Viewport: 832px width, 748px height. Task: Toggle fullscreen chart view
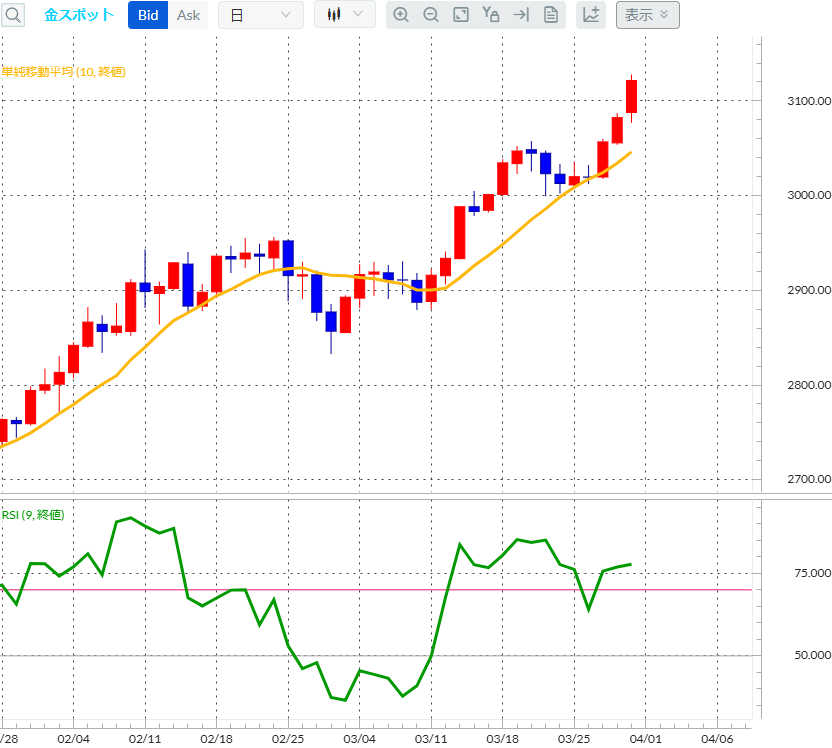click(461, 15)
